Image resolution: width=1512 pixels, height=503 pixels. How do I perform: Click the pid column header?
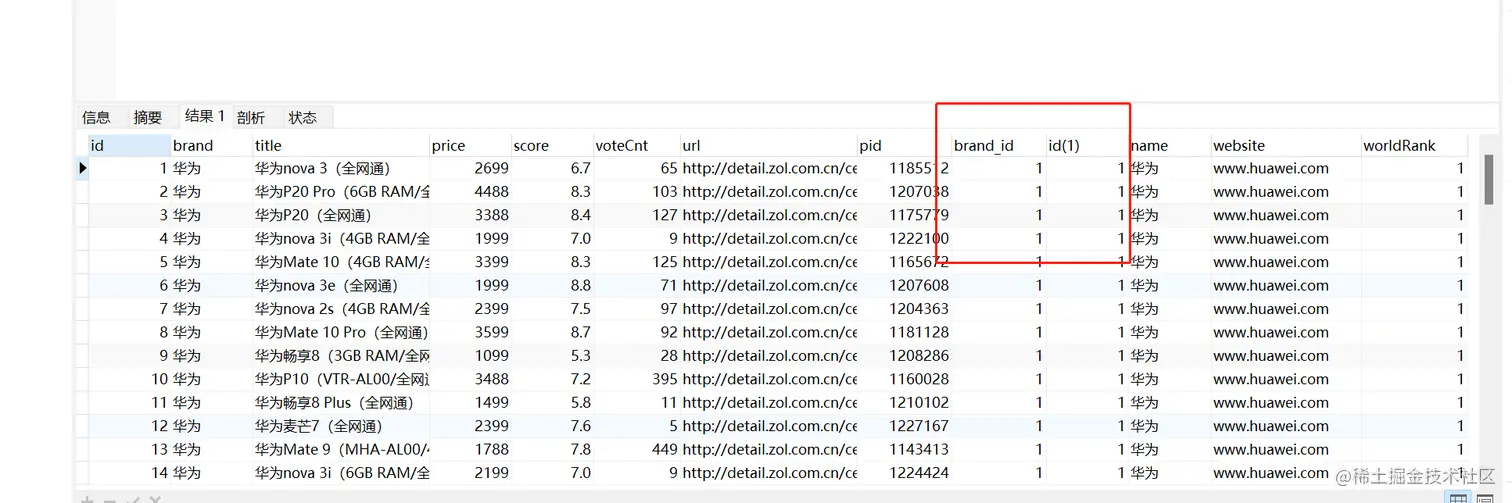click(x=904, y=145)
